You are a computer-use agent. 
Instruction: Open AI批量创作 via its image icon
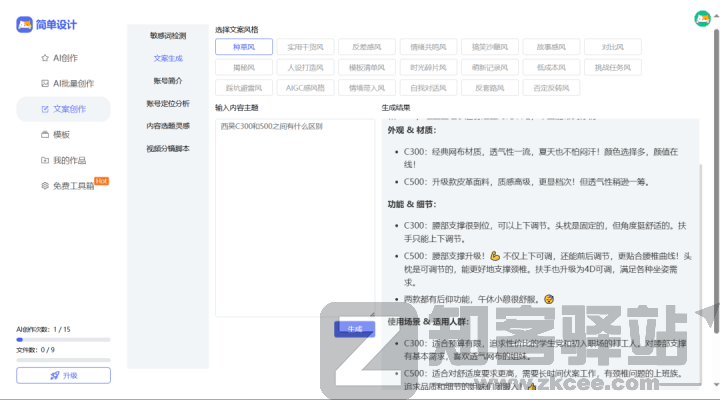pyautogui.click(x=45, y=83)
